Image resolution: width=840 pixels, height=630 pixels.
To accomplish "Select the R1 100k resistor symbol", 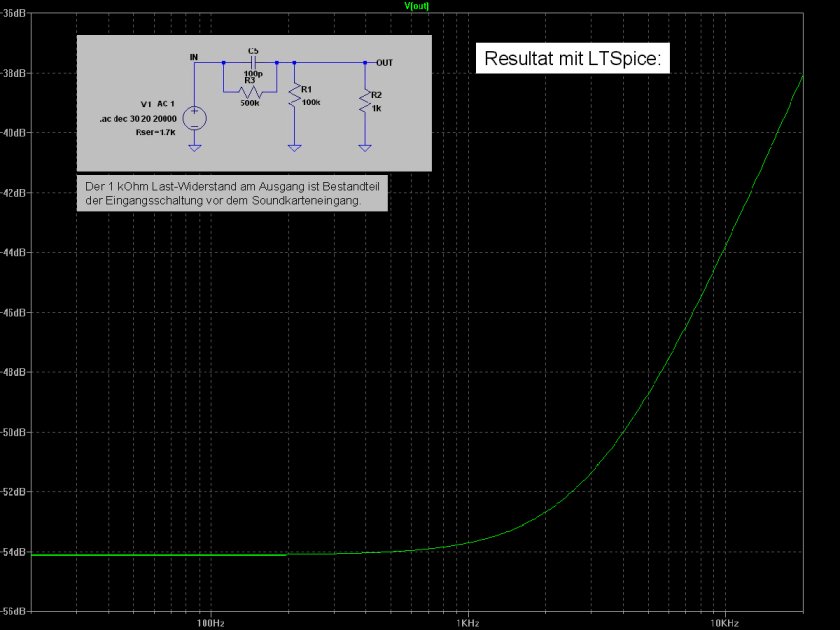I will [294, 97].
